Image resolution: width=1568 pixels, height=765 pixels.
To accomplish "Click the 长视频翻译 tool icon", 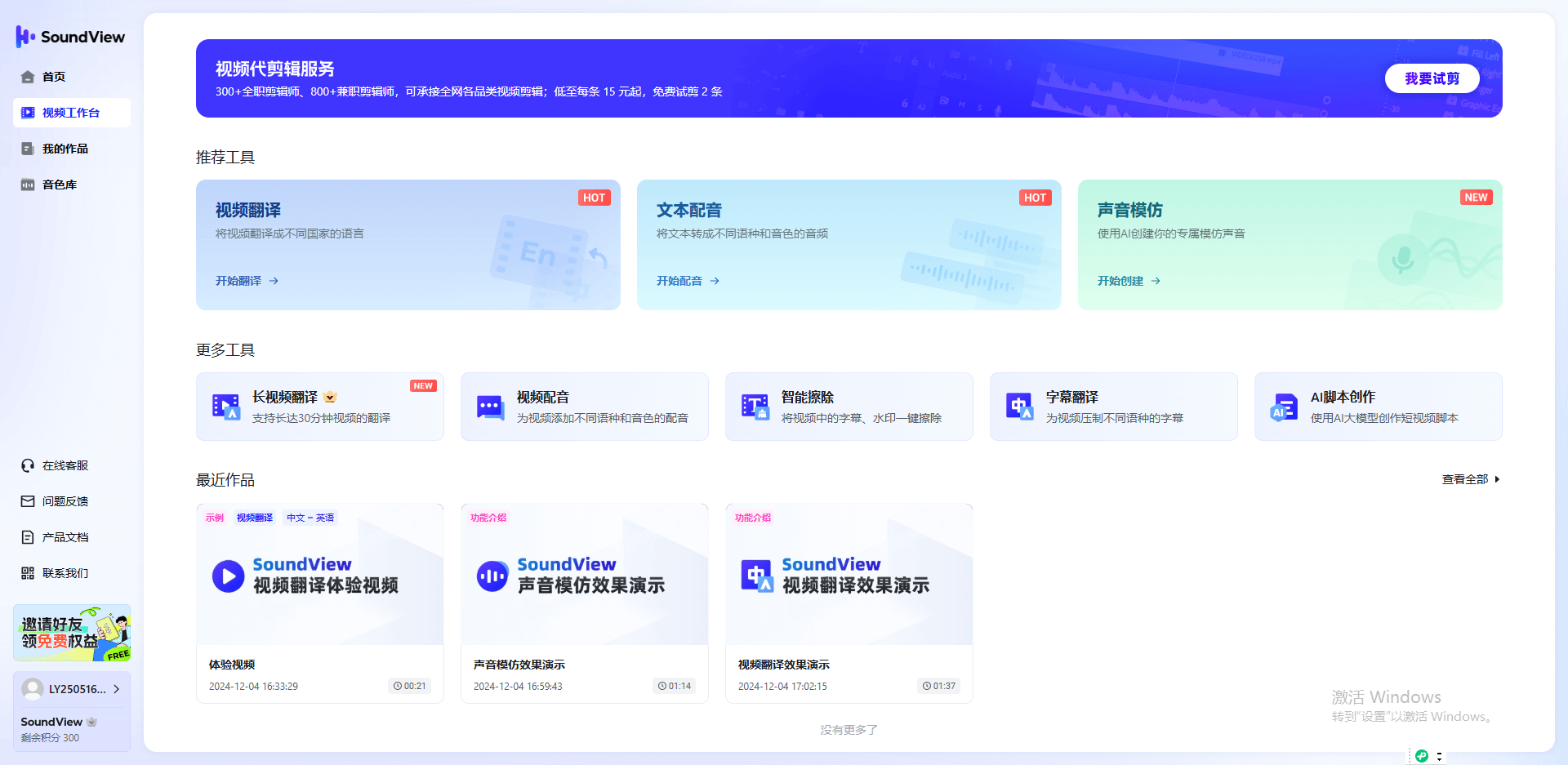I will (x=226, y=407).
